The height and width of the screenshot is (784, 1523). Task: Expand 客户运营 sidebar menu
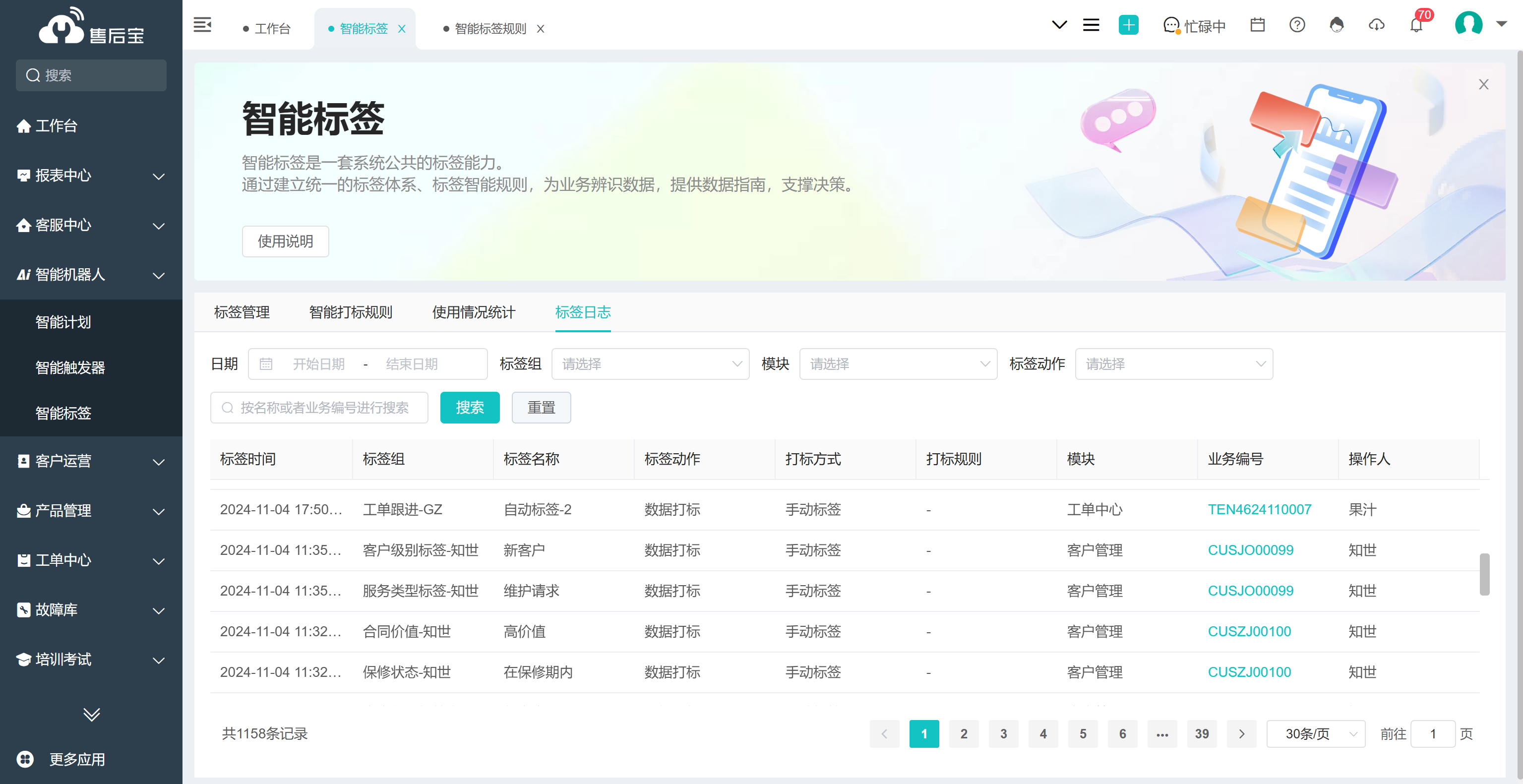[91, 461]
